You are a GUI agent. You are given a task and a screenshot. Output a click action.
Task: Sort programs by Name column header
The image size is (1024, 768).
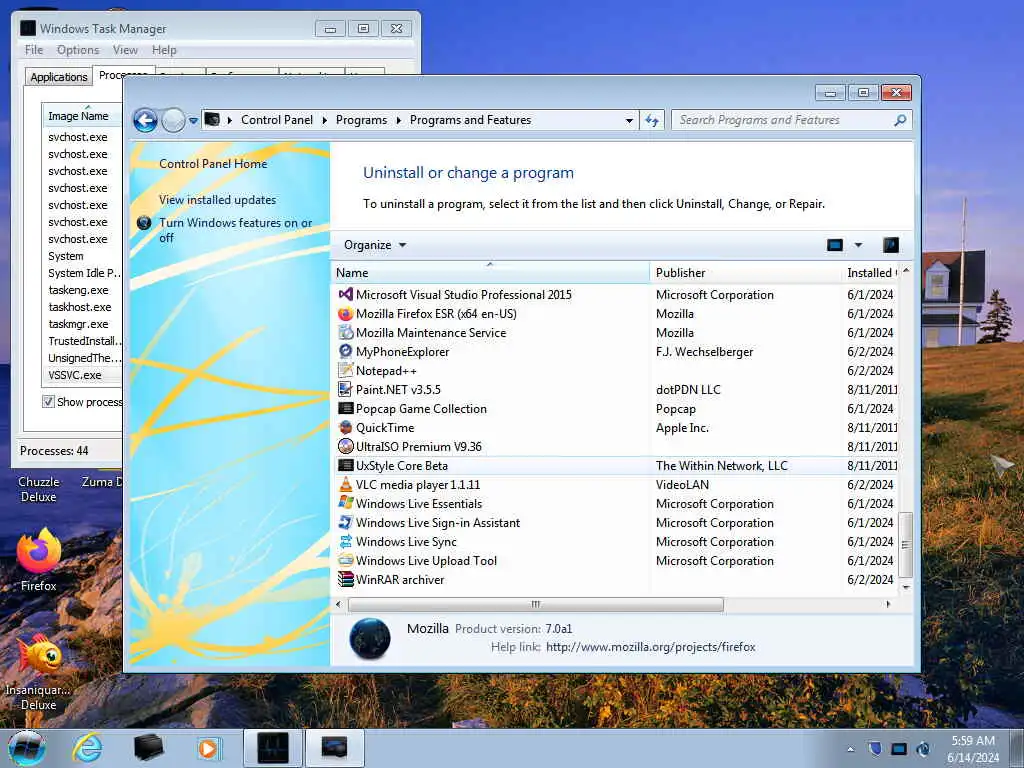(x=490, y=272)
